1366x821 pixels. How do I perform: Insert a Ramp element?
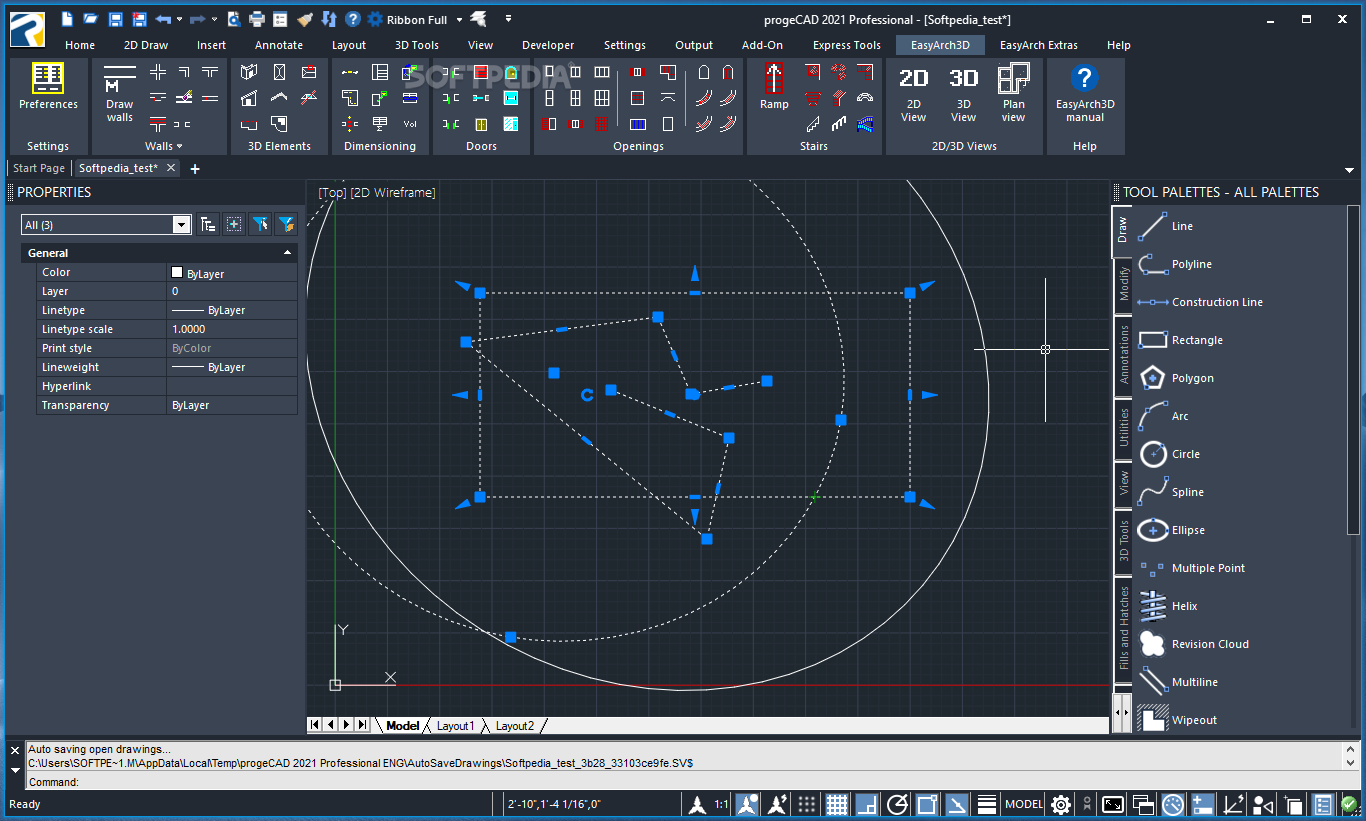click(x=774, y=87)
